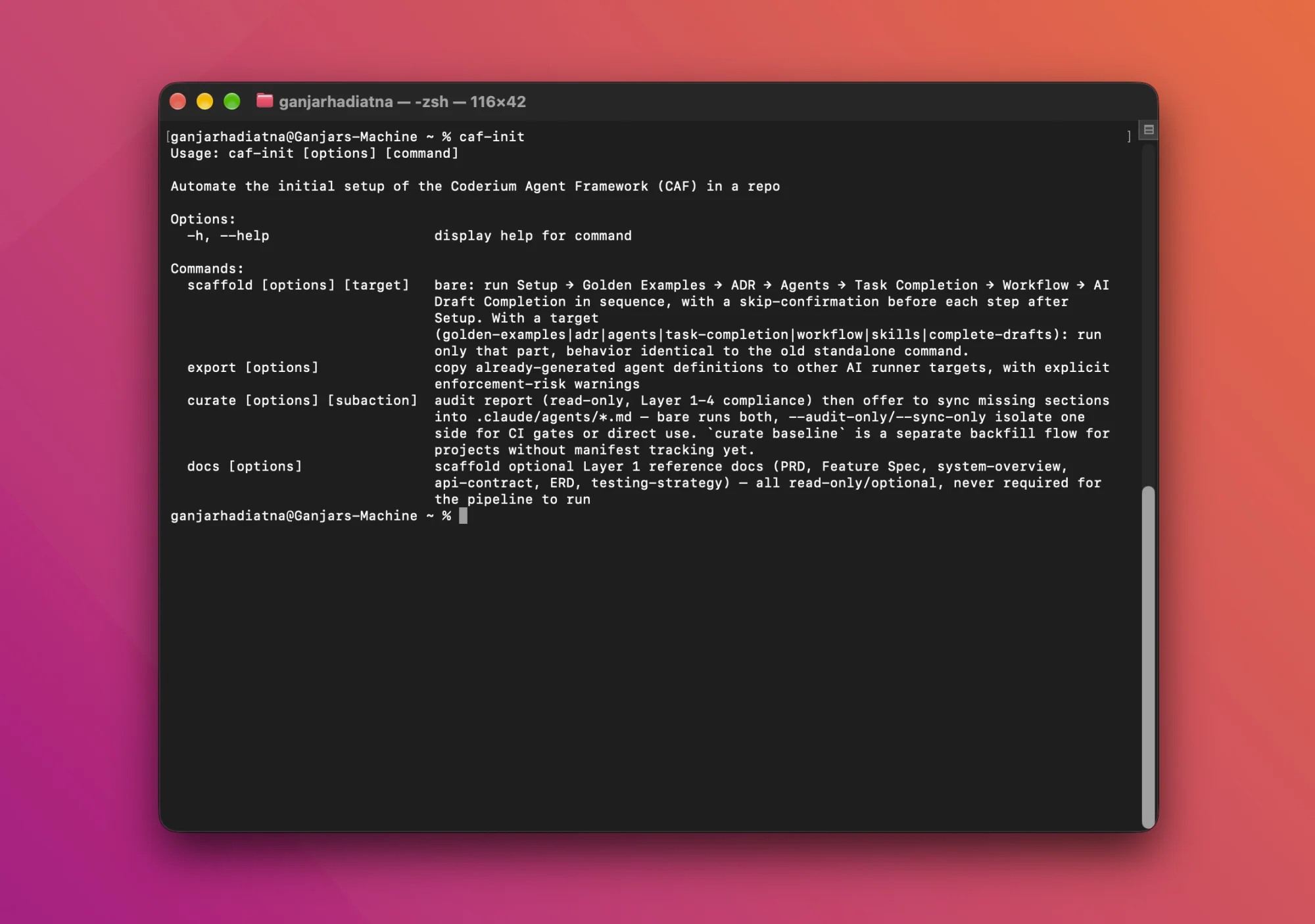The height and width of the screenshot is (924, 1315).
Task: Click 'only that part, behavior identical' line
Action: pos(702,351)
